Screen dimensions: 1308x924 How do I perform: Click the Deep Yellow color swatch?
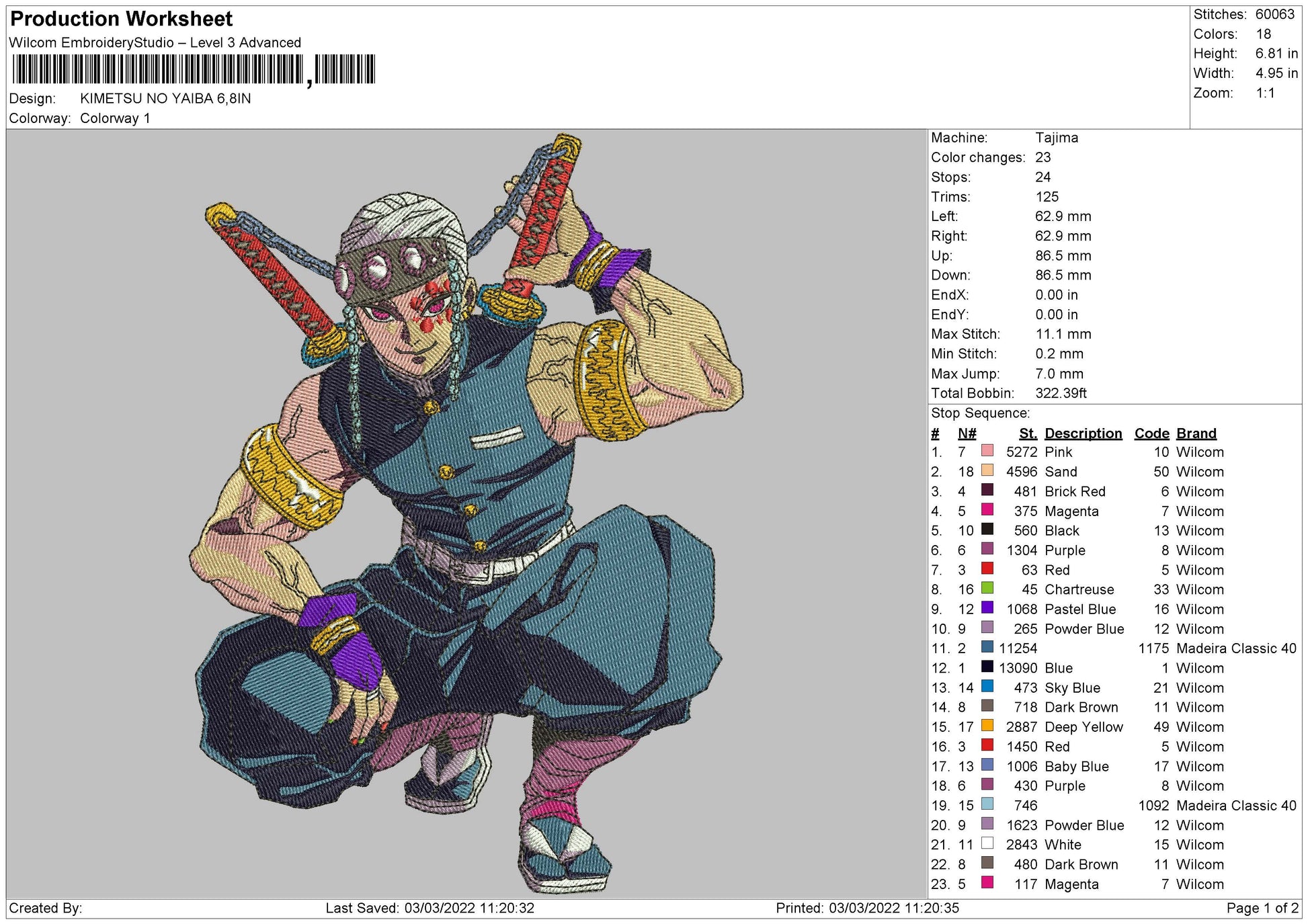[987, 726]
